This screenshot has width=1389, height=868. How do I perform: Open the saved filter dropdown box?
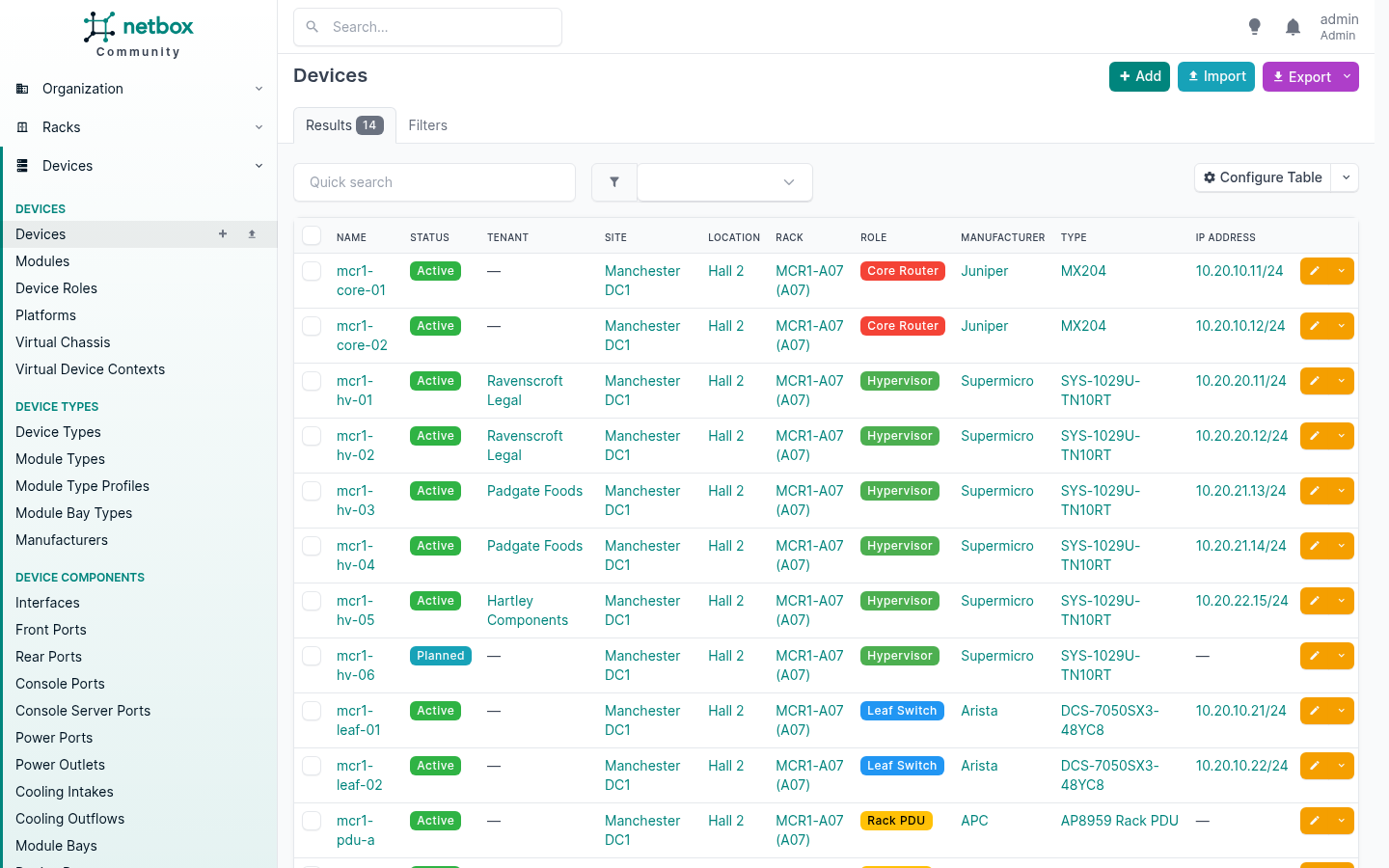(724, 182)
